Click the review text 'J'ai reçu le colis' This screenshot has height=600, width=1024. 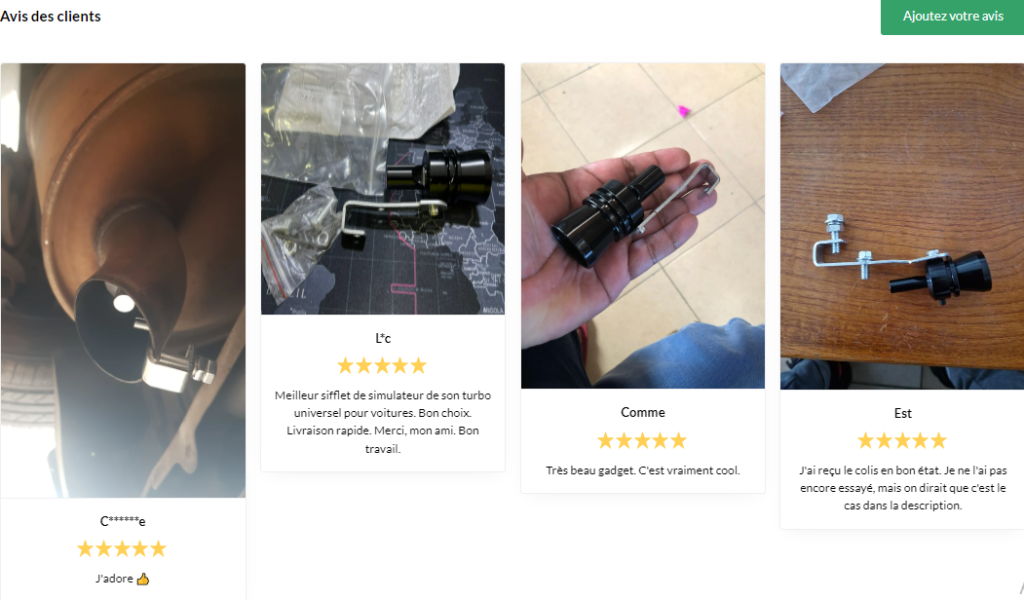pyautogui.click(x=903, y=488)
